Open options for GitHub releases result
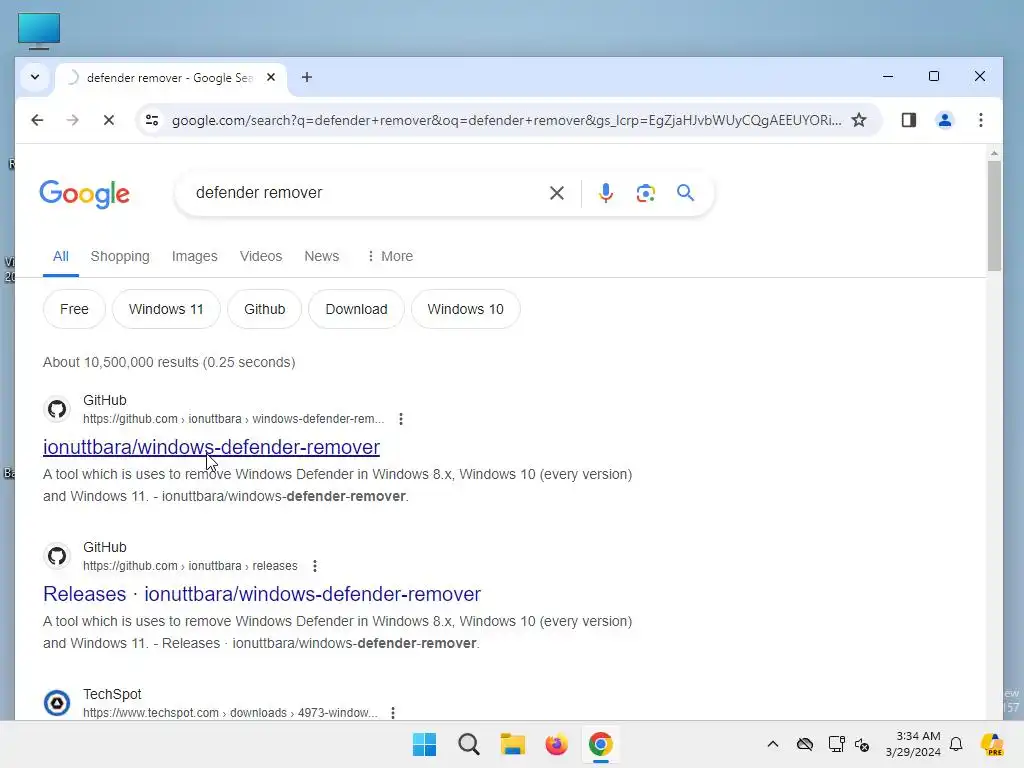The width and height of the screenshot is (1024, 768). (x=315, y=566)
